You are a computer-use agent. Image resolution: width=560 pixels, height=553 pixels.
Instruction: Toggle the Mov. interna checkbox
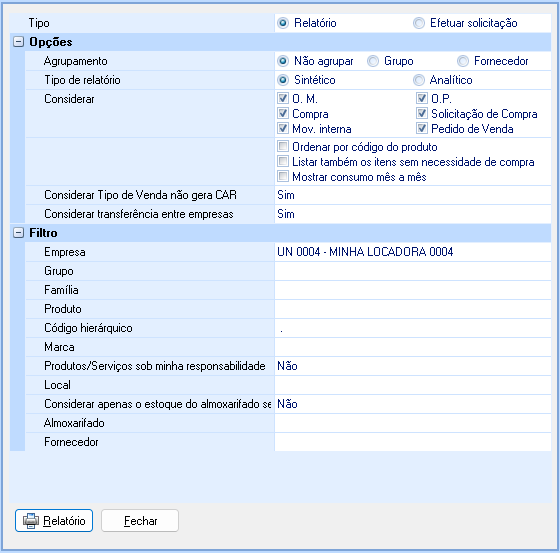(283, 128)
